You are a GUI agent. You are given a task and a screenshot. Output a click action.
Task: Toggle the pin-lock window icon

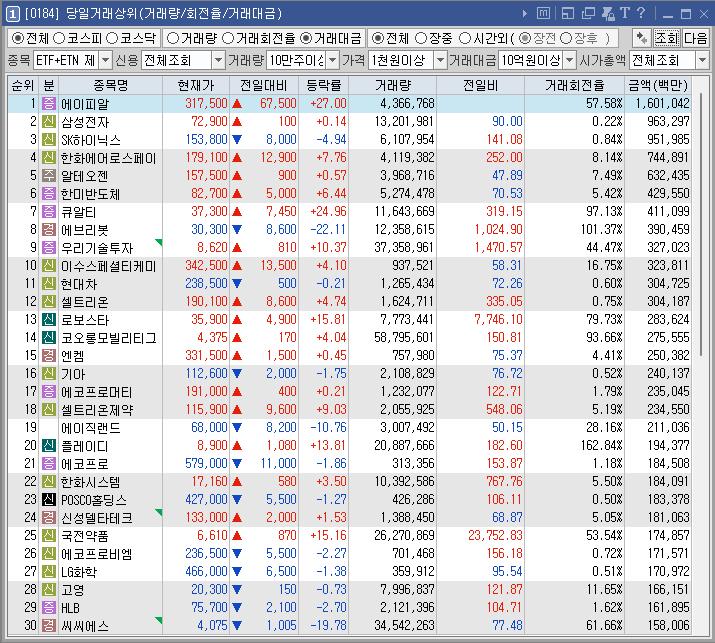pos(608,13)
